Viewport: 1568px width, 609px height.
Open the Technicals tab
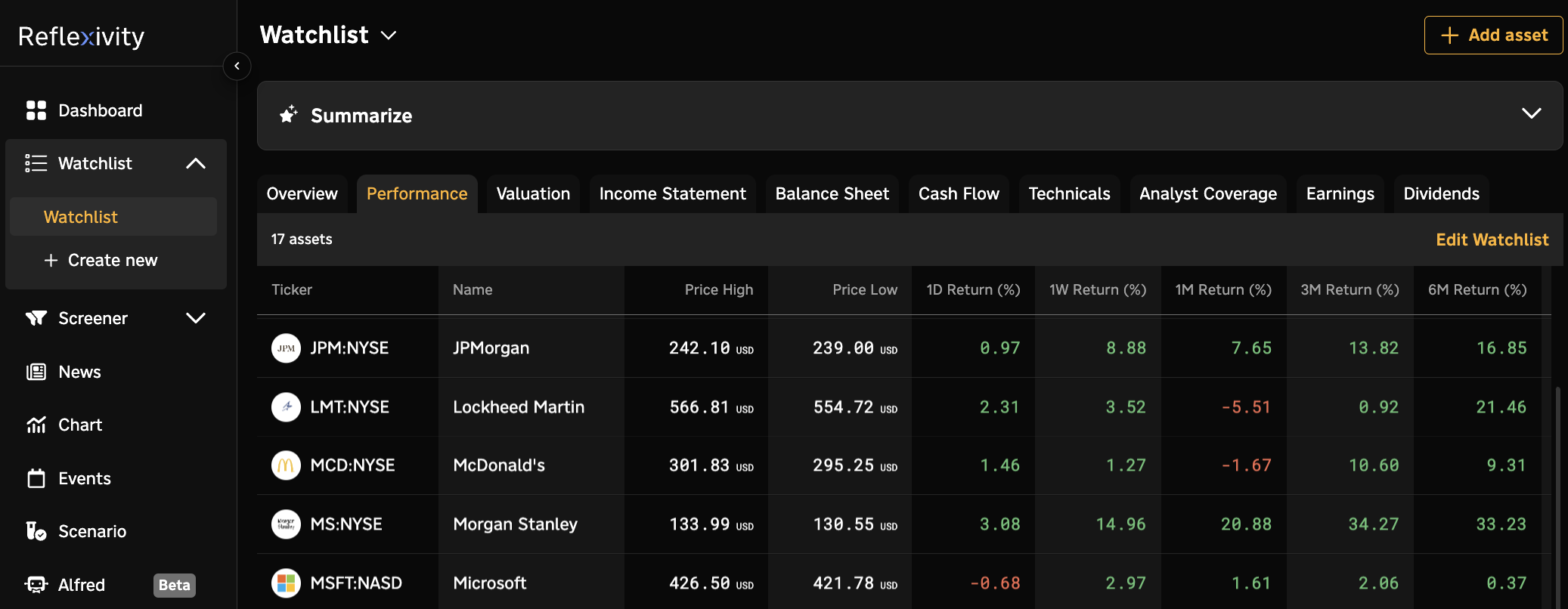tap(1069, 193)
